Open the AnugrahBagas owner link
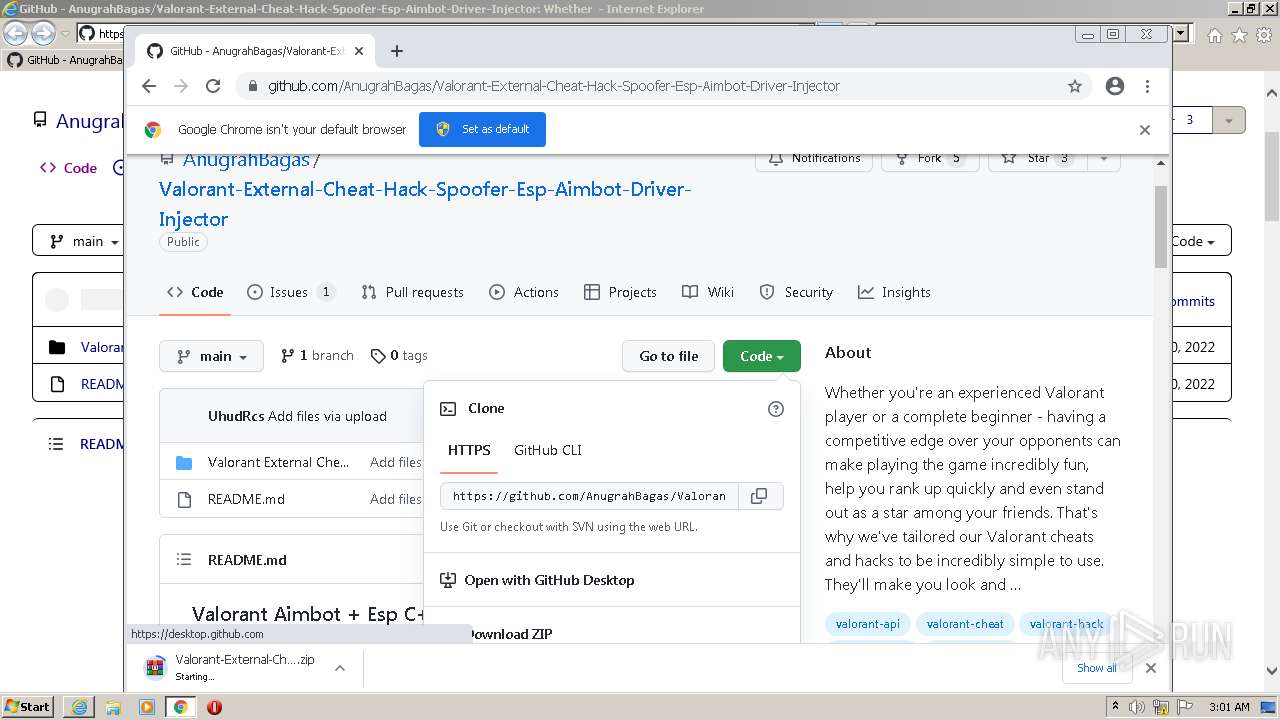 (246, 160)
